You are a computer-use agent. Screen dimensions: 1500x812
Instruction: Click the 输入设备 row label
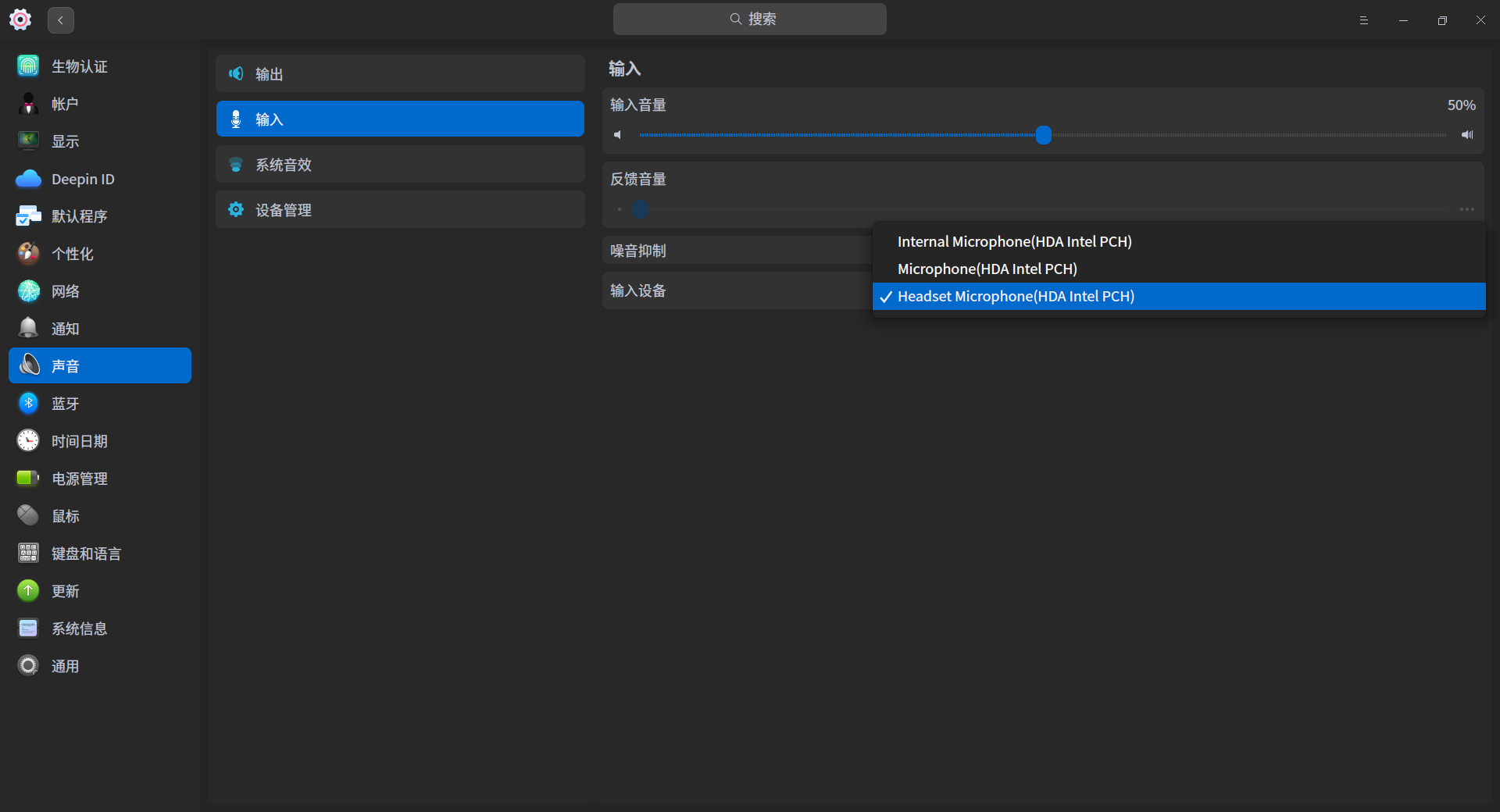point(637,290)
